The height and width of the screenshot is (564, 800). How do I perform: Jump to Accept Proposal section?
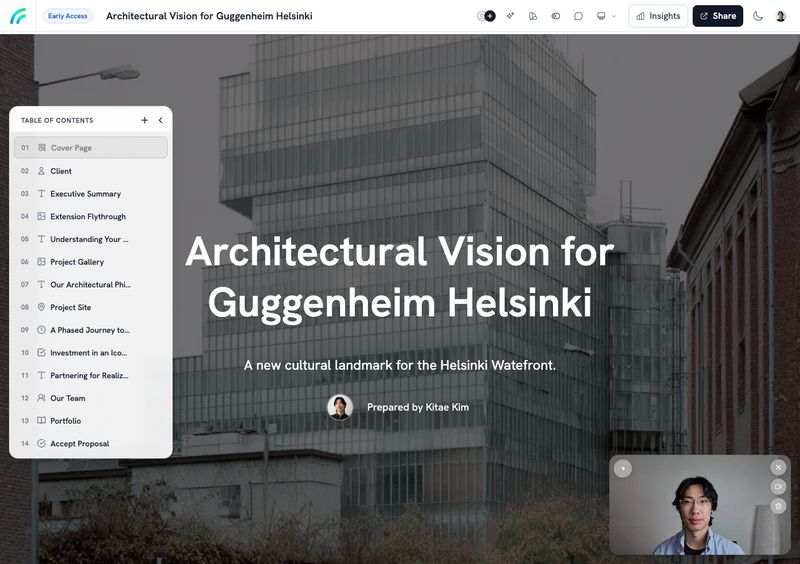(x=79, y=444)
